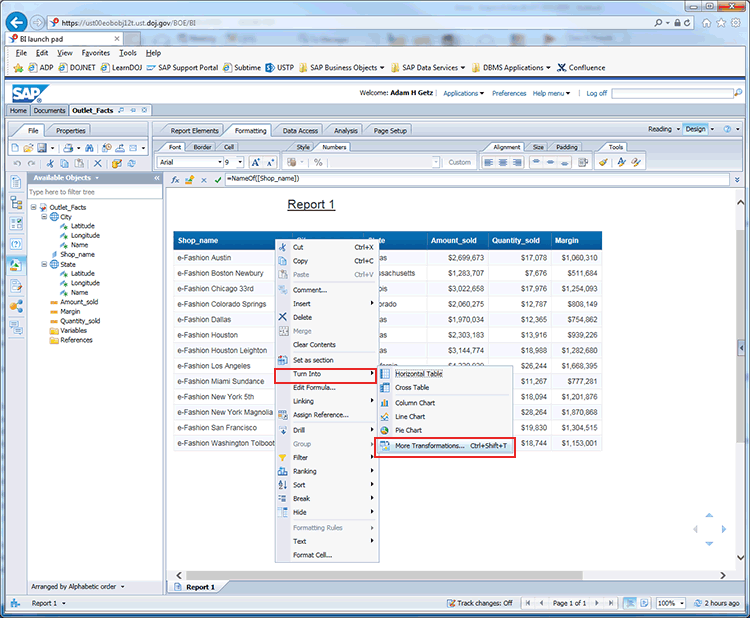Click the search magnifier icon near Log off
Screen dimensions: 750x618
click(x=739, y=93)
